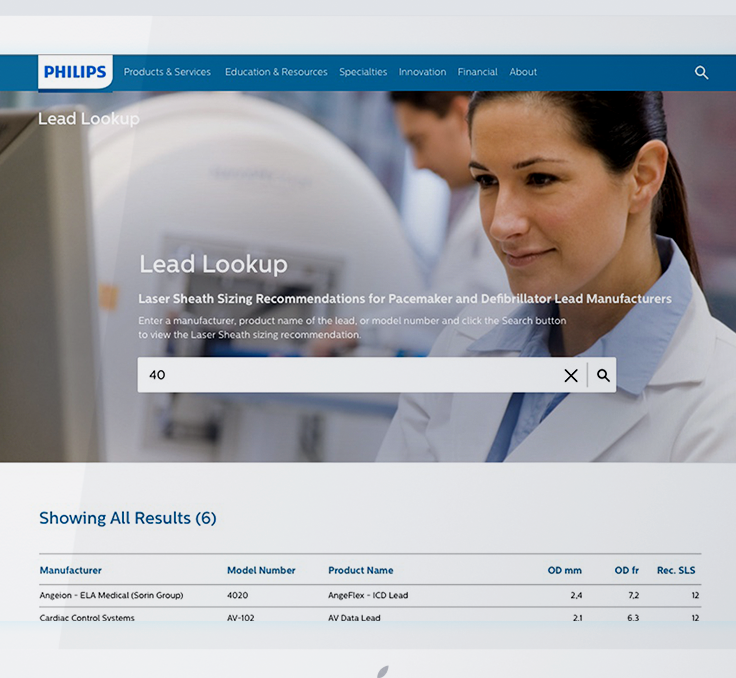
Task: Sort results by Rec. SLS column
Action: [676, 570]
